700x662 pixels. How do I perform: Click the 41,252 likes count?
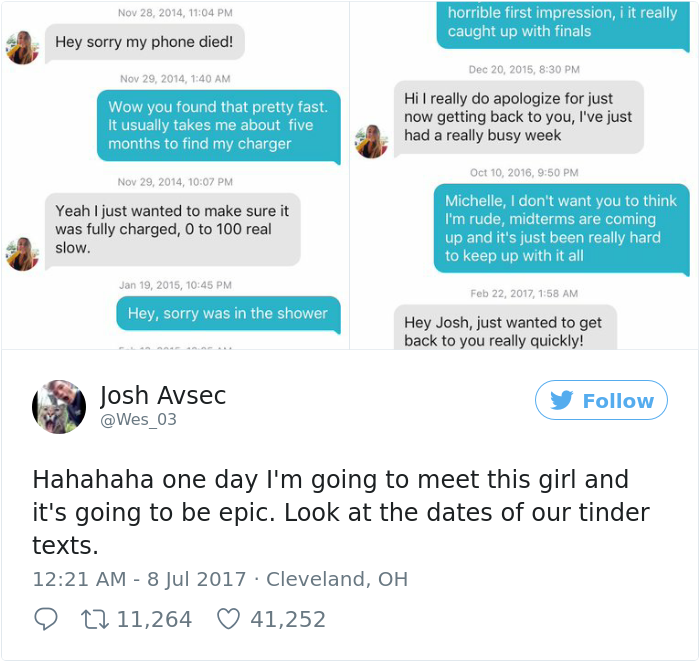pos(288,620)
